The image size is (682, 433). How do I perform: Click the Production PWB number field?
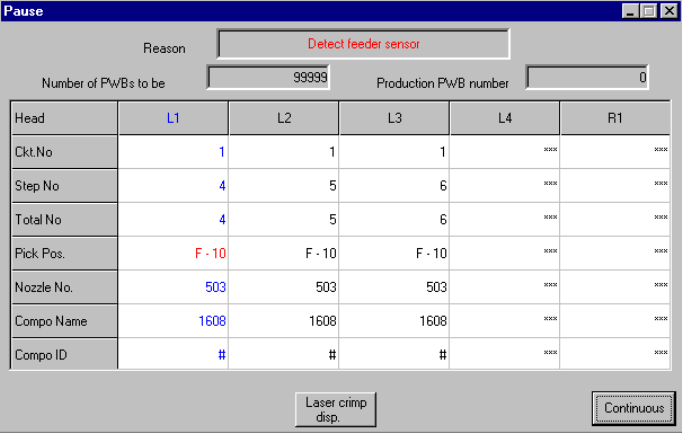pyautogui.click(x=587, y=77)
